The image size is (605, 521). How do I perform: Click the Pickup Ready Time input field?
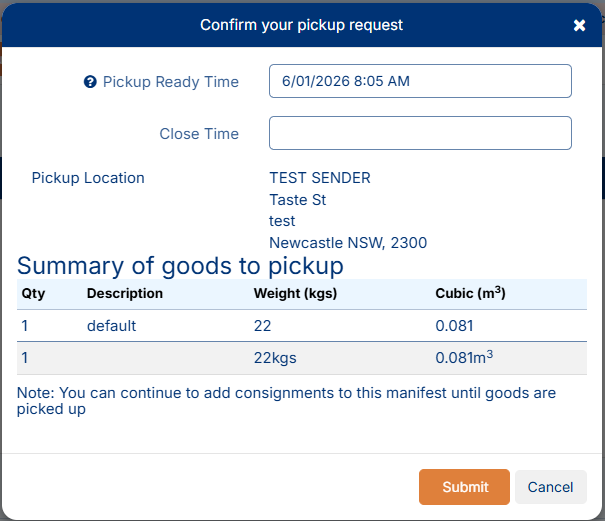click(420, 81)
